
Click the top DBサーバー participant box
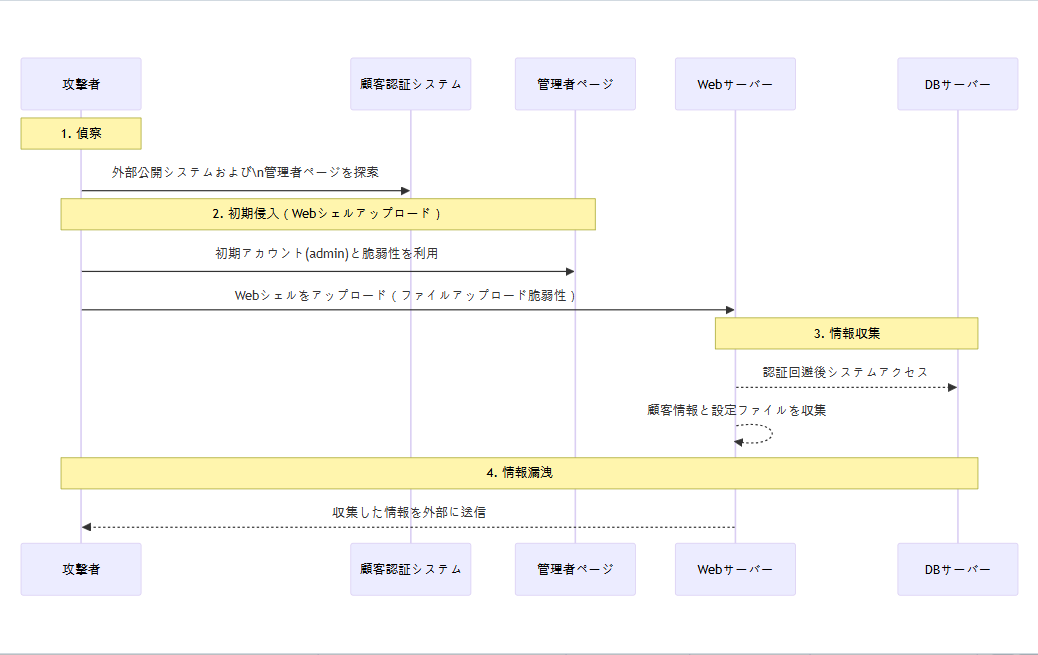click(x=958, y=84)
